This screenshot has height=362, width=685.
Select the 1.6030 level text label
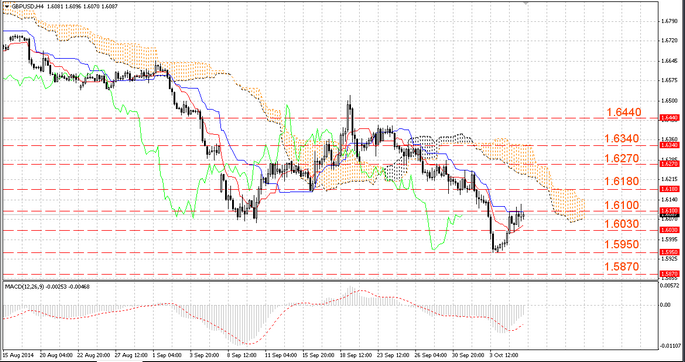coord(622,224)
